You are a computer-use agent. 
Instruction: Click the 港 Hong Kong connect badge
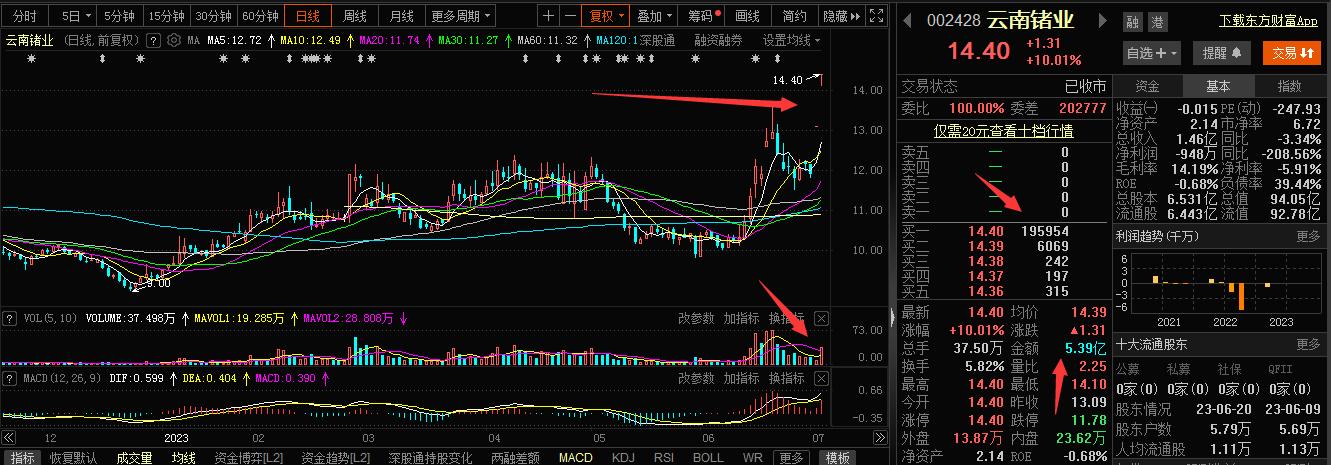tap(1157, 22)
